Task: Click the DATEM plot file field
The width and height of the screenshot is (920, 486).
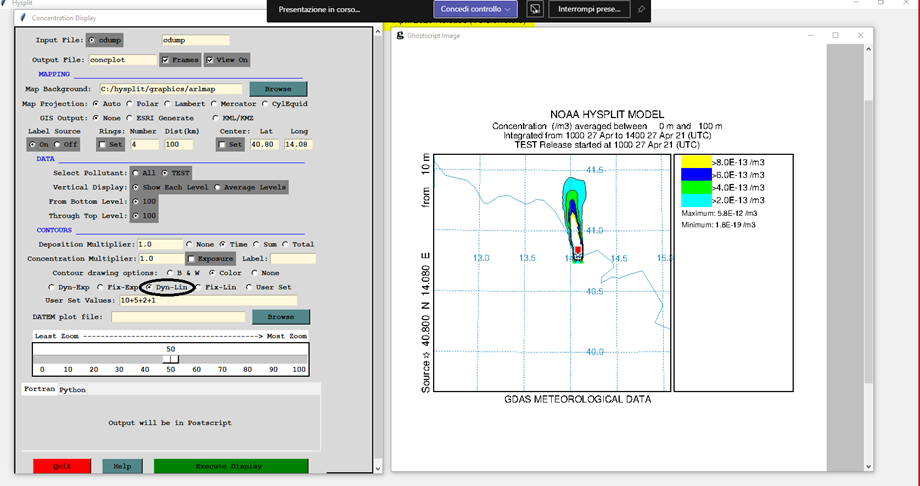Action: [x=178, y=317]
